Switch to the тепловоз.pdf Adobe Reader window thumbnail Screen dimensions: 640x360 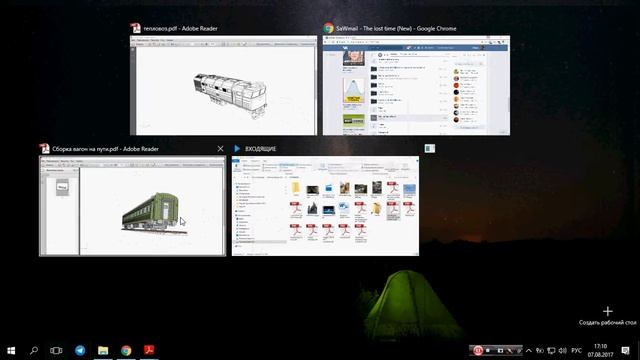point(223,85)
